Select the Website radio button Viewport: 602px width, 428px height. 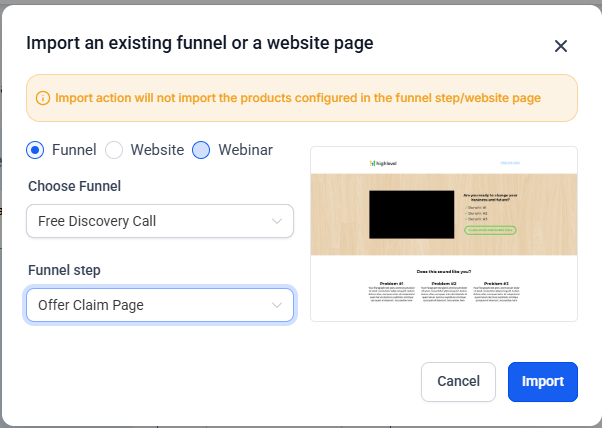click(114, 150)
